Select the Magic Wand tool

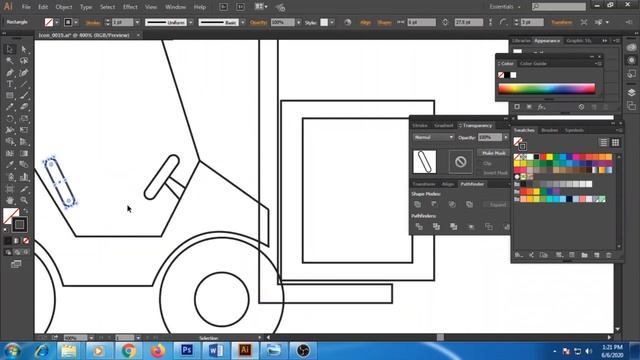pyautogui.click(x=10, y=61)
